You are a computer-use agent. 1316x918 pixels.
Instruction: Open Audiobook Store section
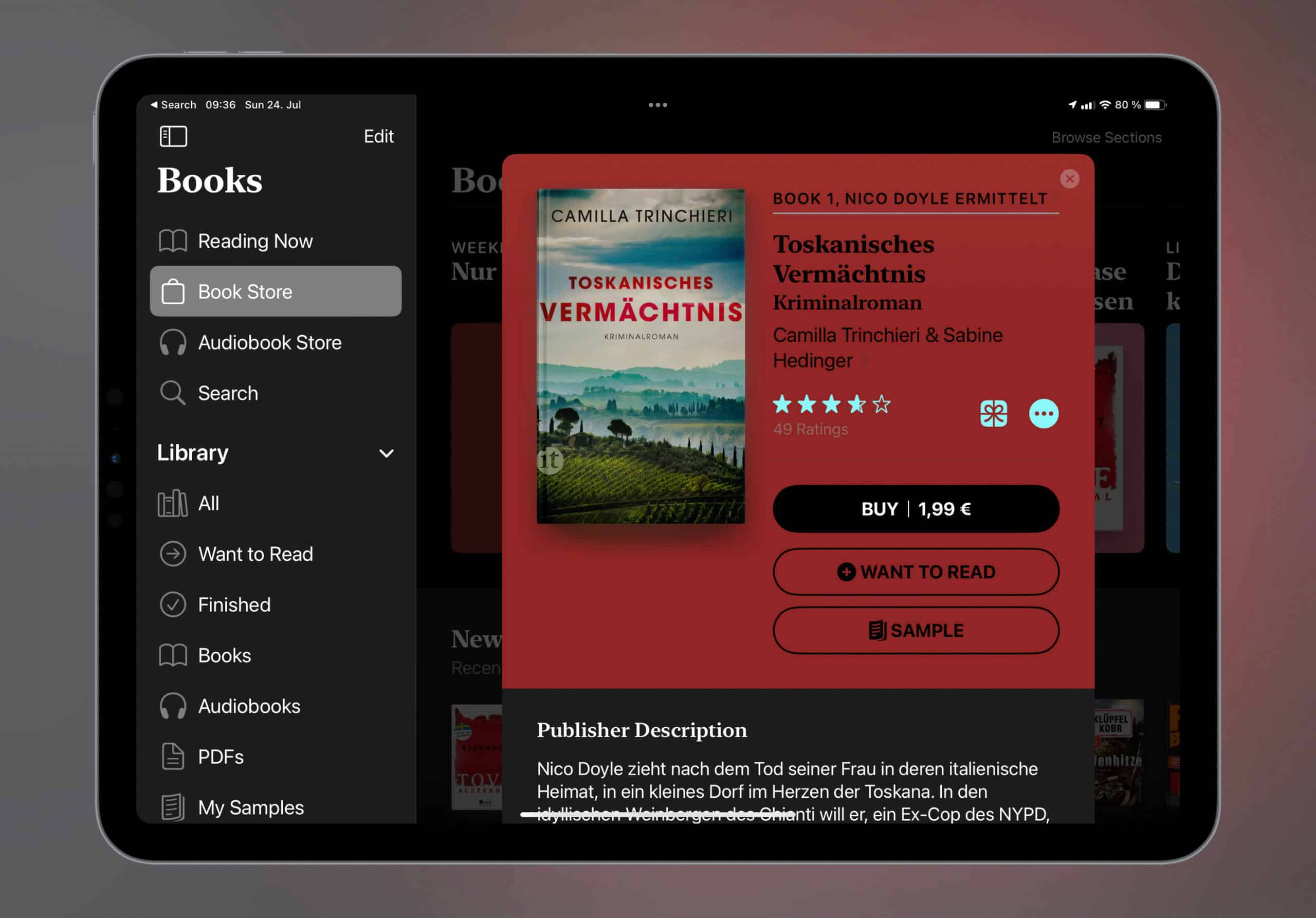click(x=276, y=342)
